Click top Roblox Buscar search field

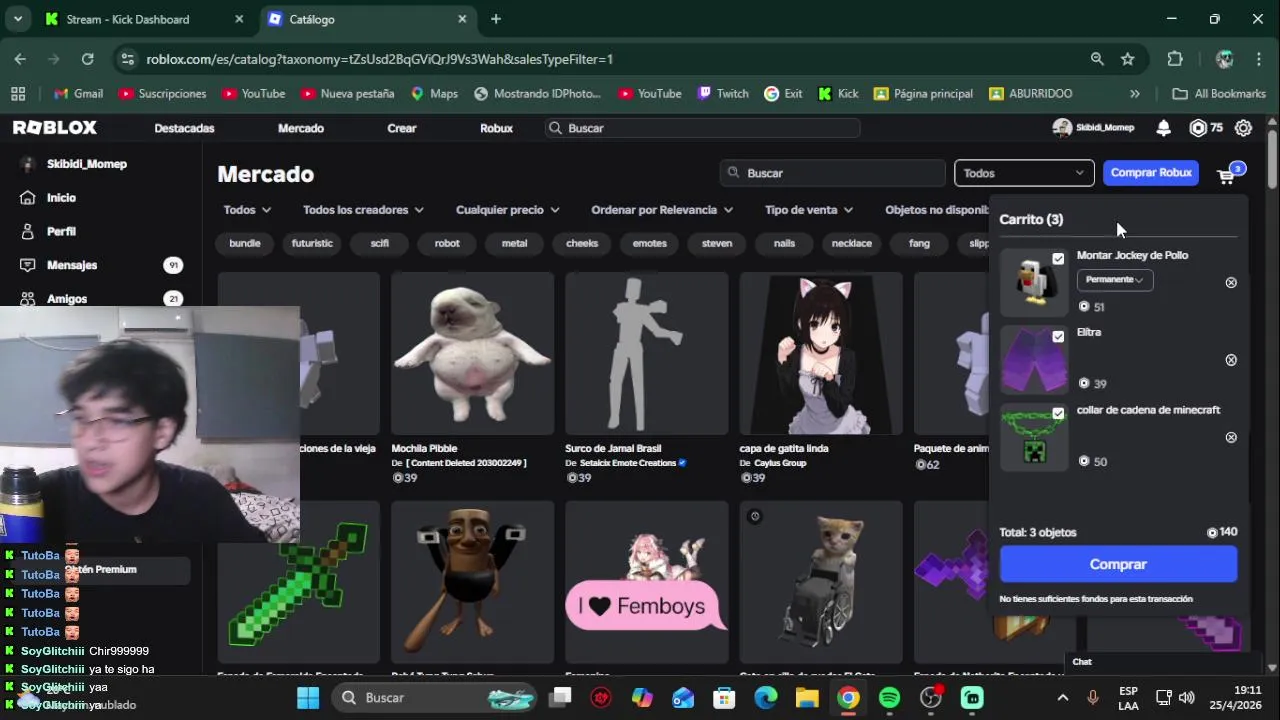(x=703, y=128)
